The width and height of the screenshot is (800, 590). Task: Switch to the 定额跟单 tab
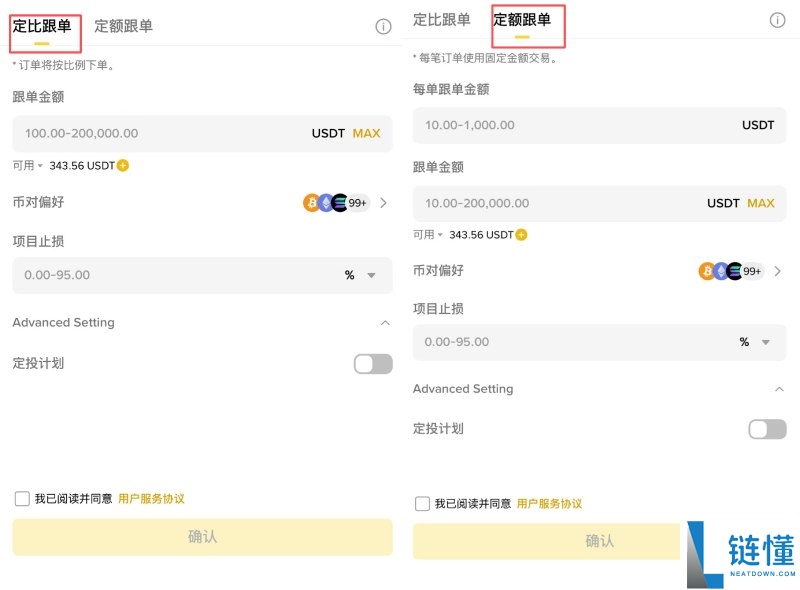[x=527, y=20]
